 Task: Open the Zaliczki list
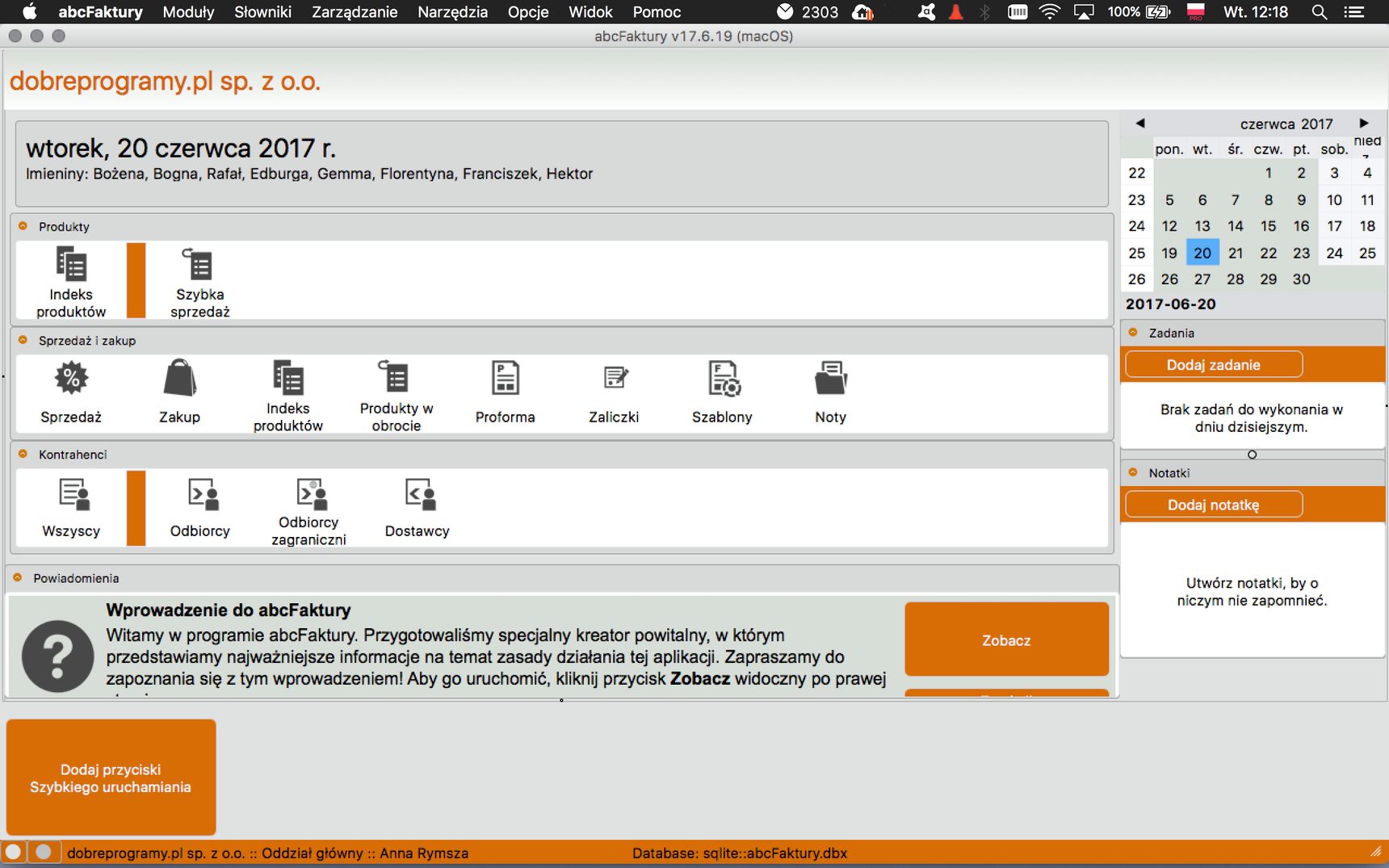(x=614, y=392)
